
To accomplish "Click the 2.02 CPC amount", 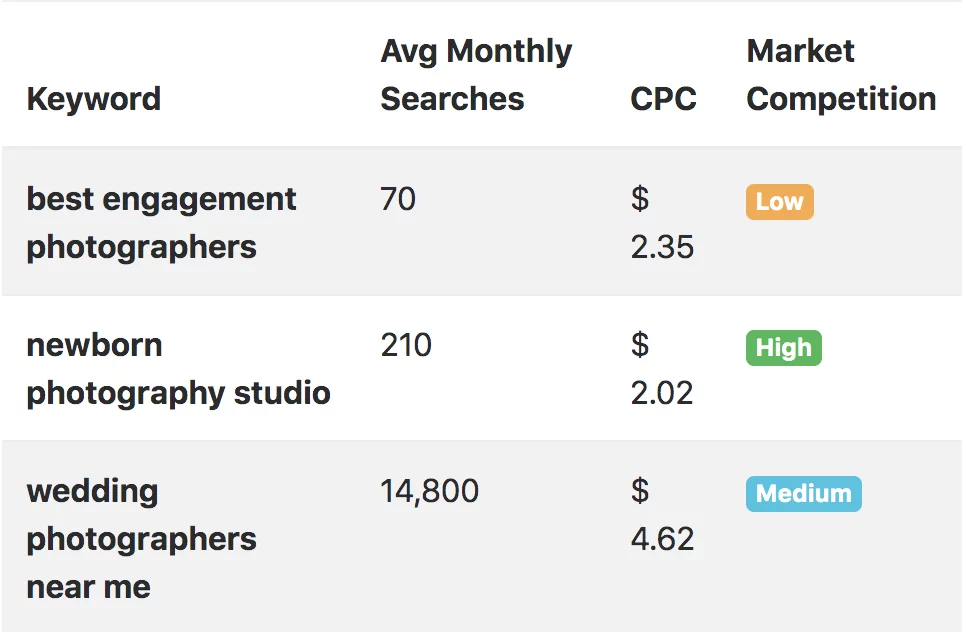I will (x=662, y=393).
